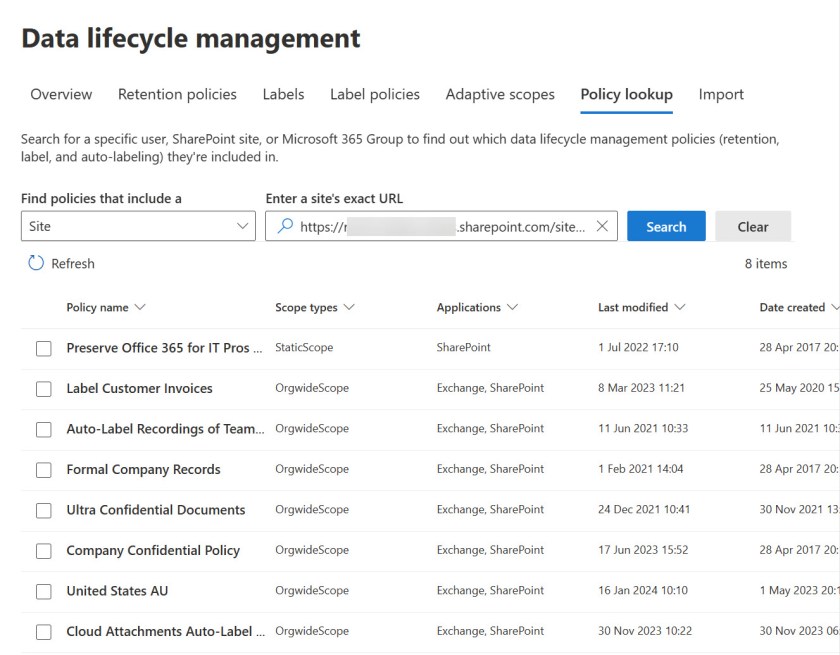Tick the United States AU checkbox
The width and height of the screenshot is (840, 655).
pos(43,591)
